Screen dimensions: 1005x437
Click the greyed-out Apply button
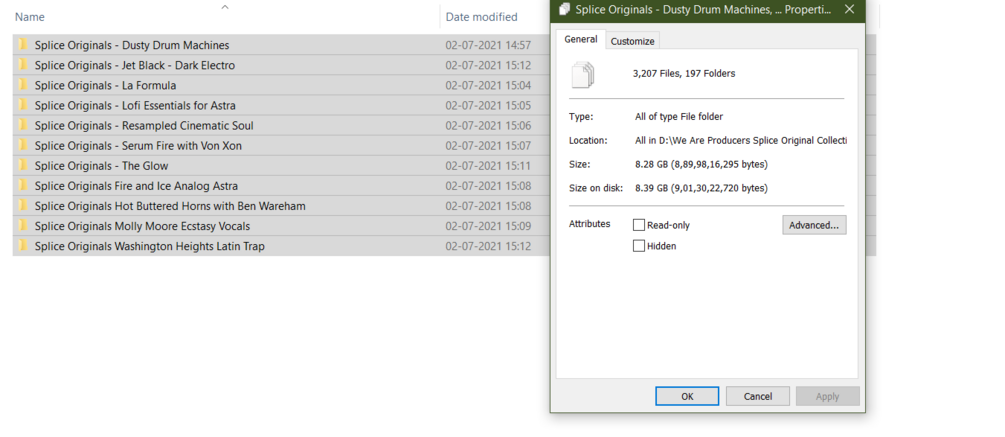click(x=827, y=396)
